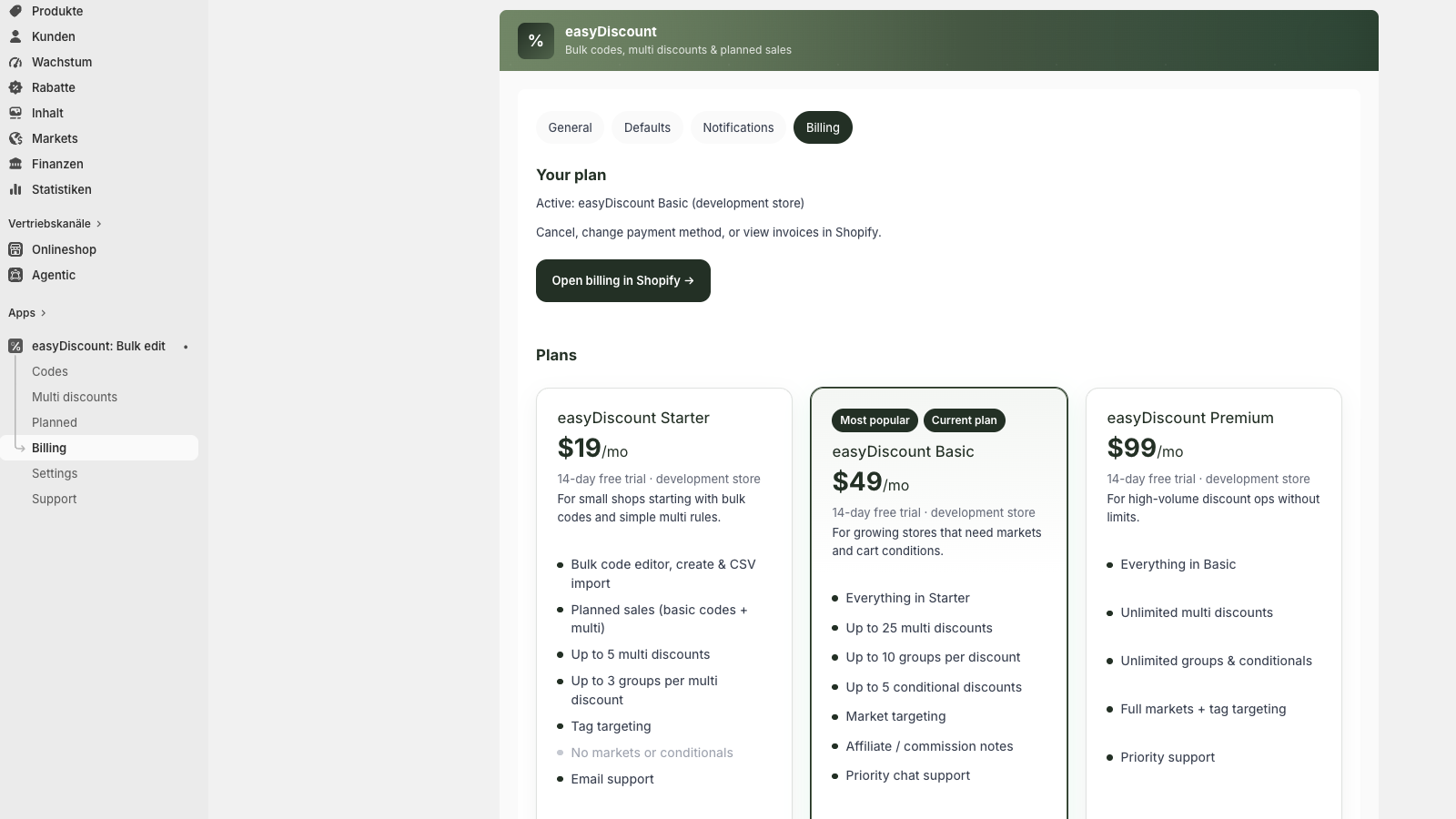Click the Rabatte discount badge icon
Viewport: 1456px width, 819px height.
pyautogui.click(x=15, y=87)
